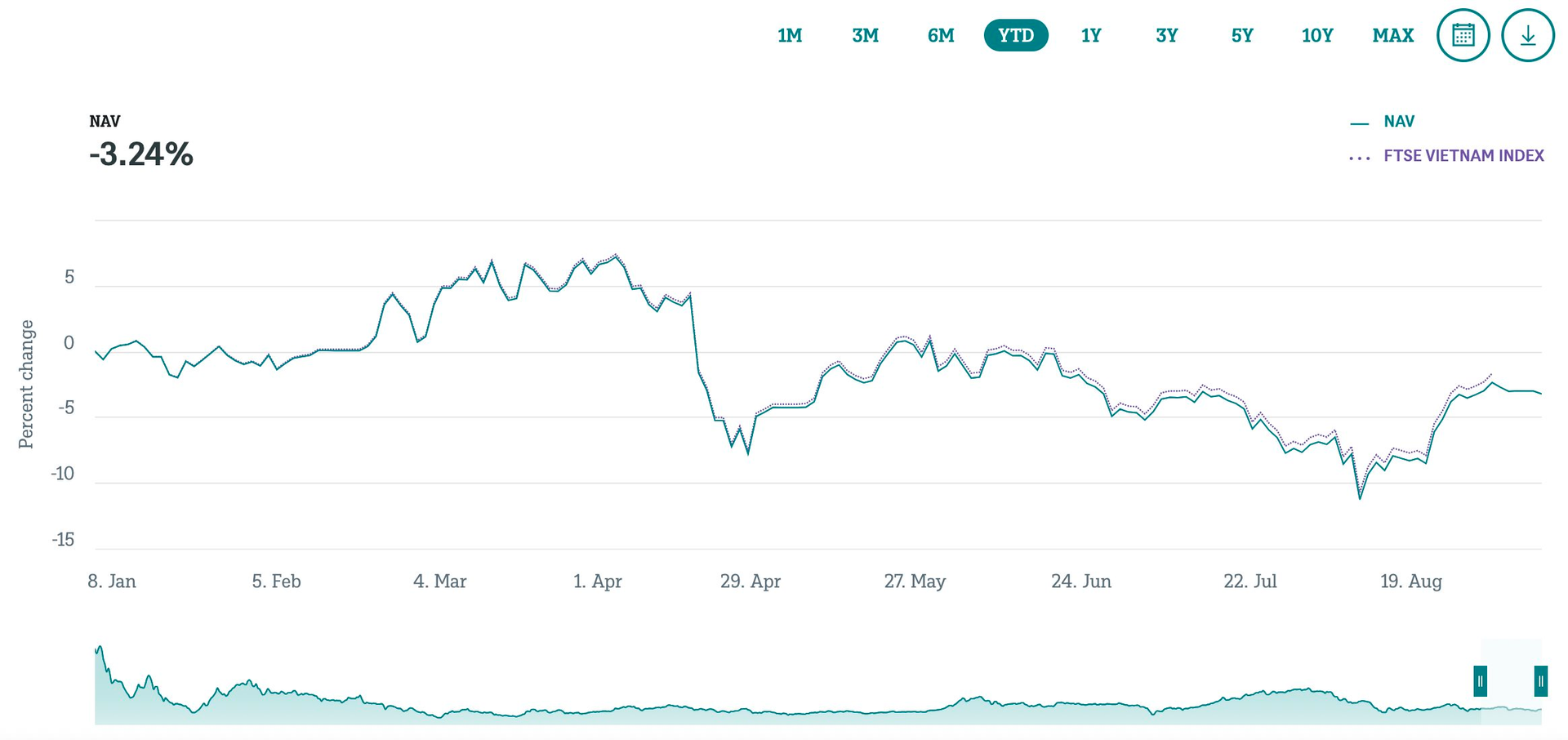Click the '27. May' axis label

[x=915, y=582]
